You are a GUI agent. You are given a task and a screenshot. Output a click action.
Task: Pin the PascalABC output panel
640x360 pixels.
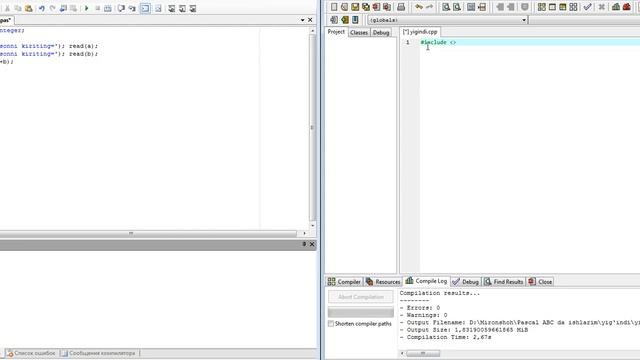tap(304, 244)
